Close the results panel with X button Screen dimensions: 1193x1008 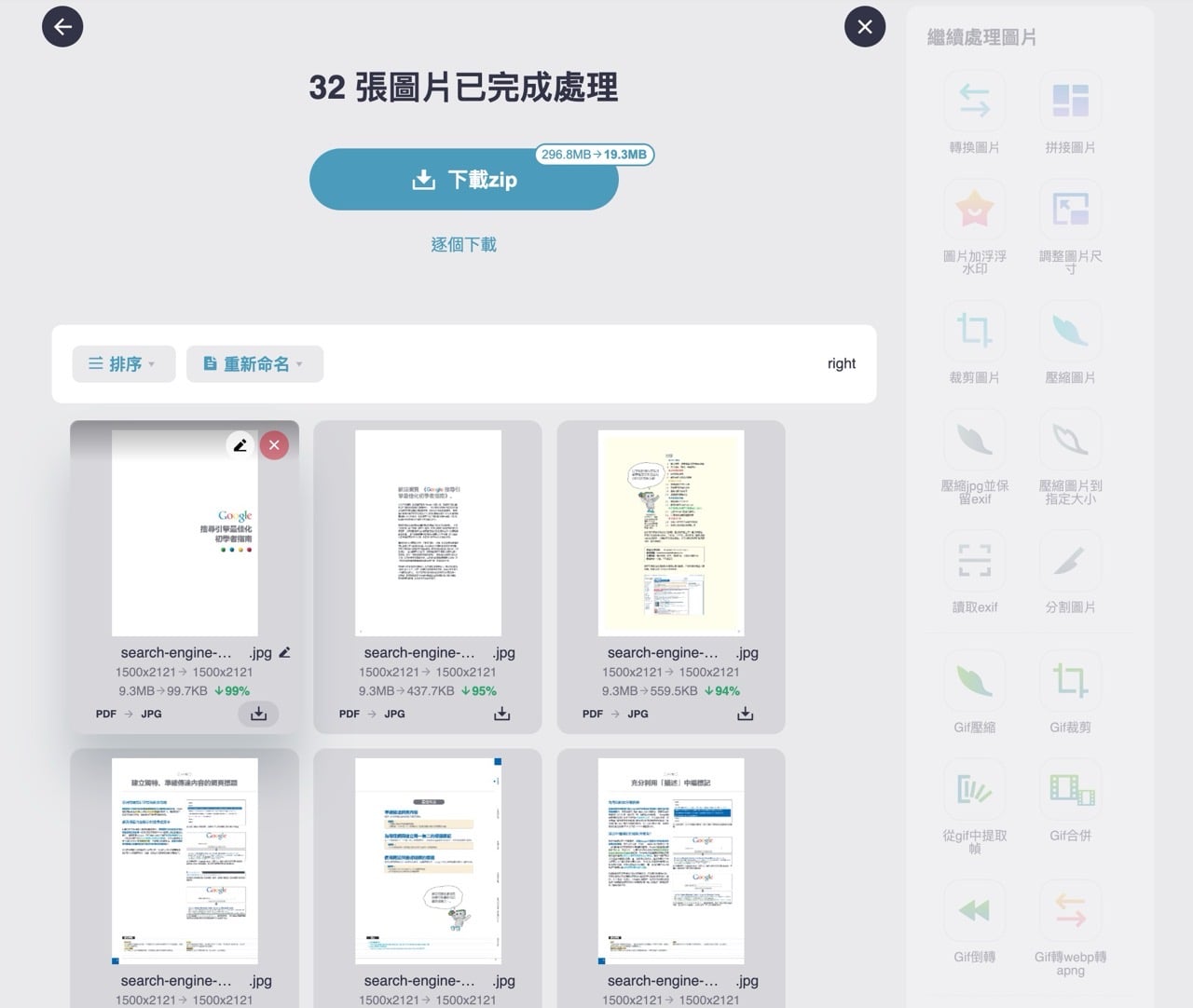click(864, 27)
